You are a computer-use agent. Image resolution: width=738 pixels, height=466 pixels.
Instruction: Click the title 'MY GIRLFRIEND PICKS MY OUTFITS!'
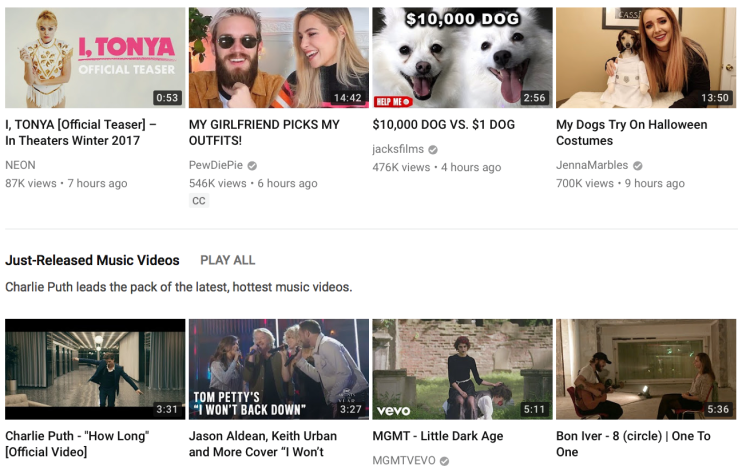[264, 132]
